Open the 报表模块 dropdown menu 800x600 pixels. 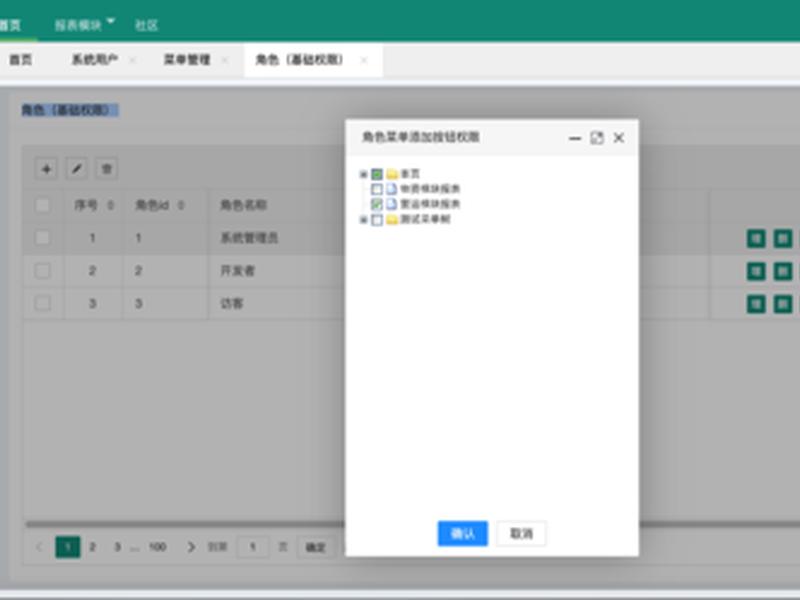pos(84,24)
